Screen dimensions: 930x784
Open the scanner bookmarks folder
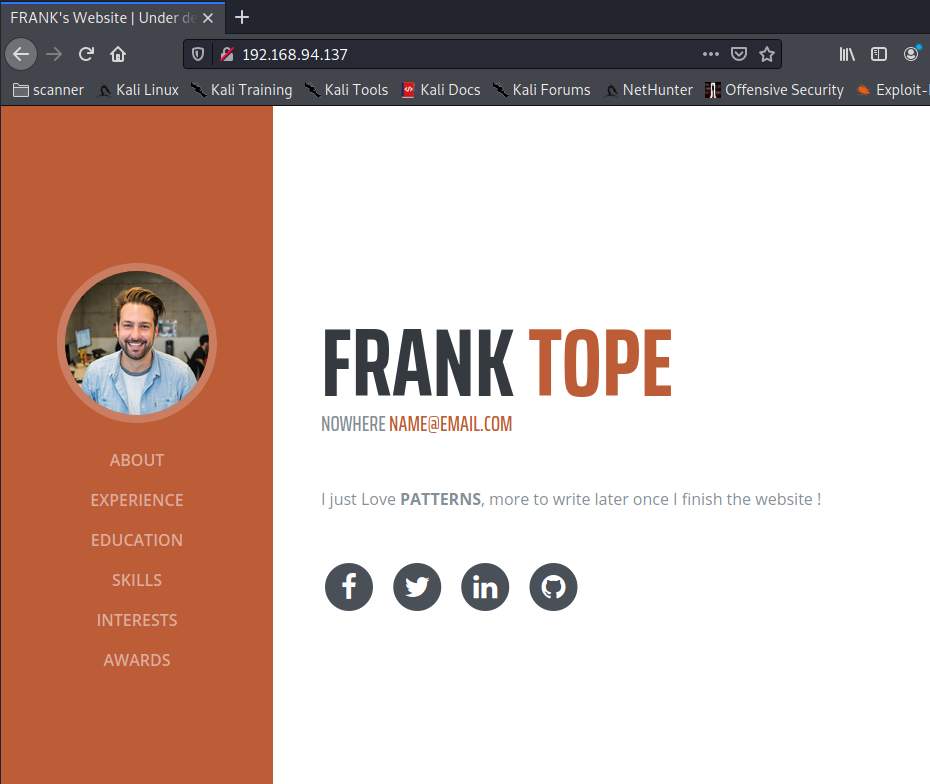point(49,90)
